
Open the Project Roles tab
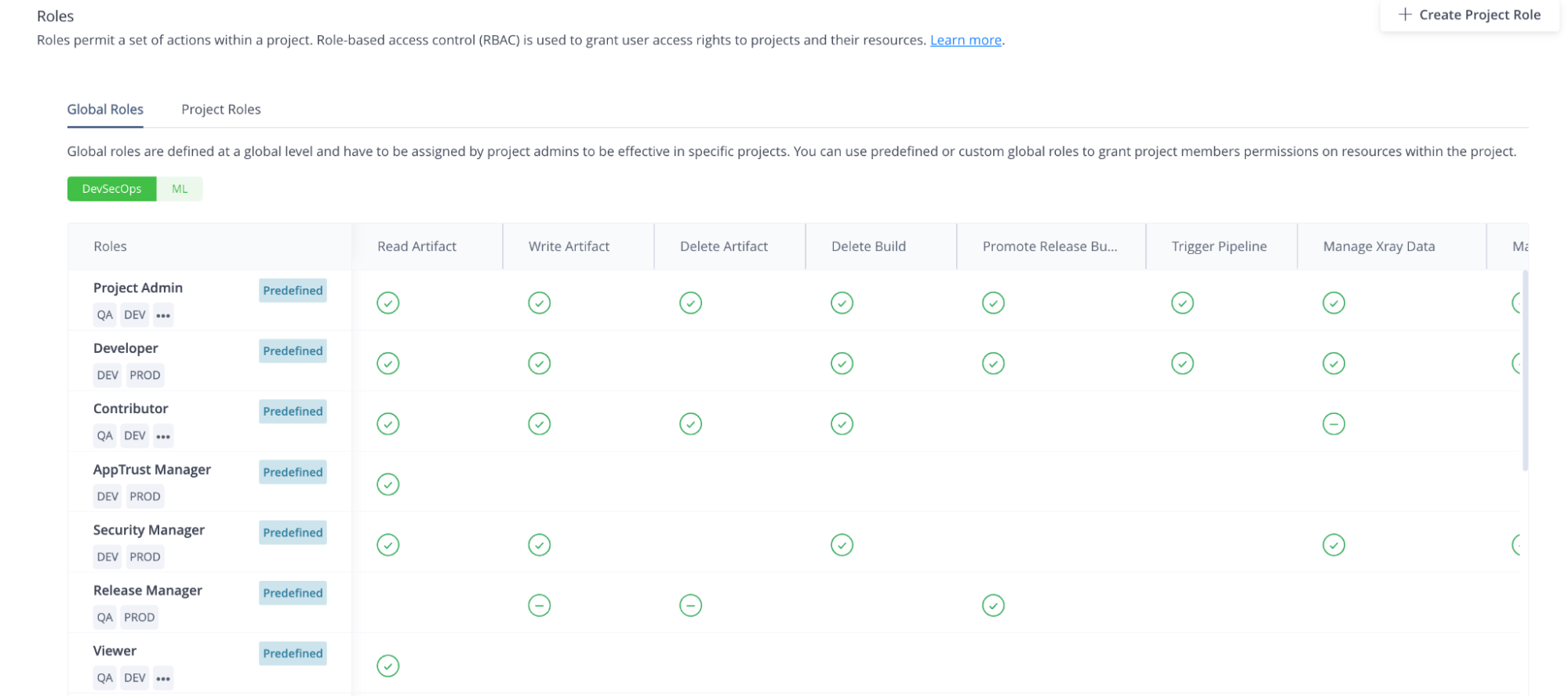click(x=221, y=109)
